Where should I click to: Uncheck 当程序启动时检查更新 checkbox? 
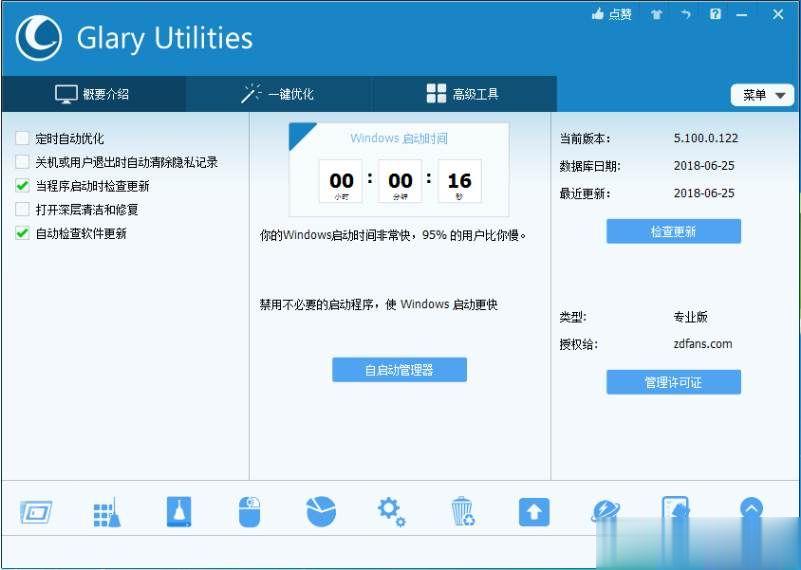[22, 185]
